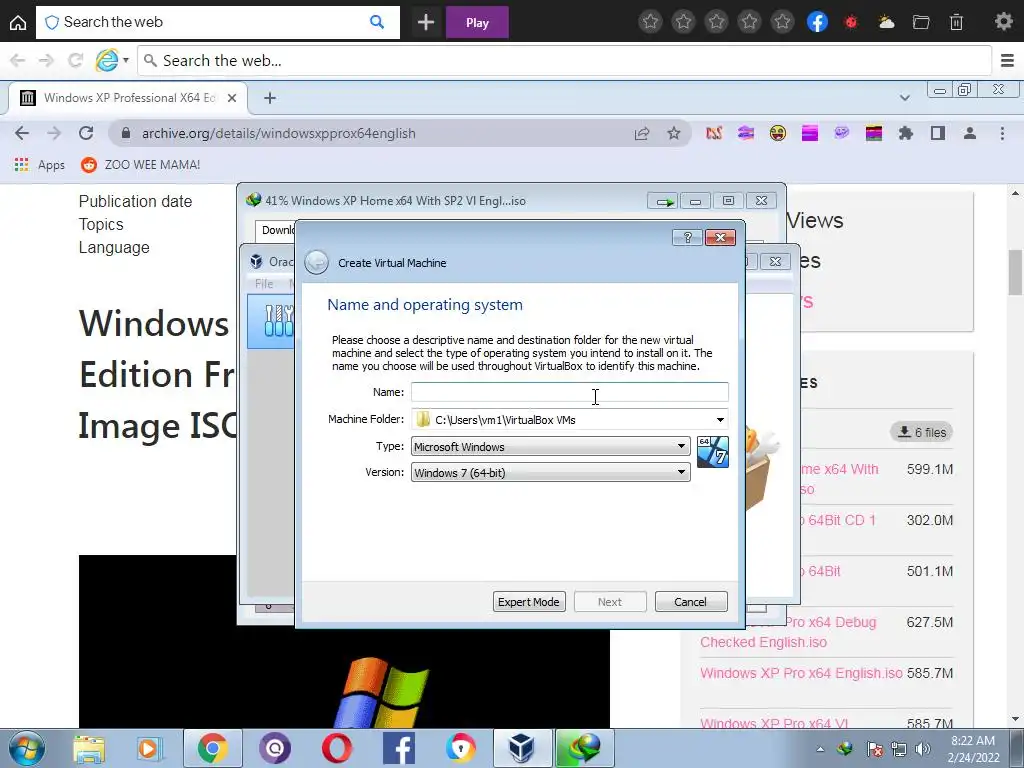Switch to Internet Download Manager in taskbar
This screenshot has width=1024, height=768.
pos(584,748)
